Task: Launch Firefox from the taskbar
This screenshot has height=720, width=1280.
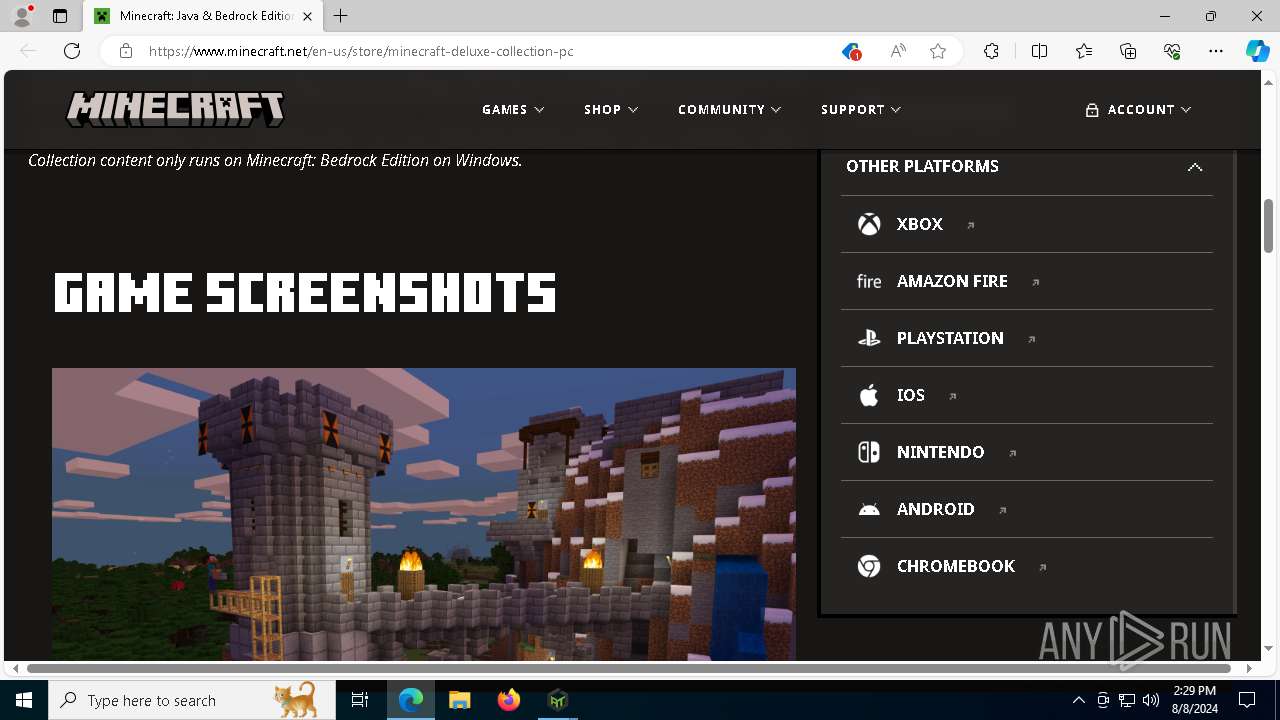Action: click(x=509, y=700)
